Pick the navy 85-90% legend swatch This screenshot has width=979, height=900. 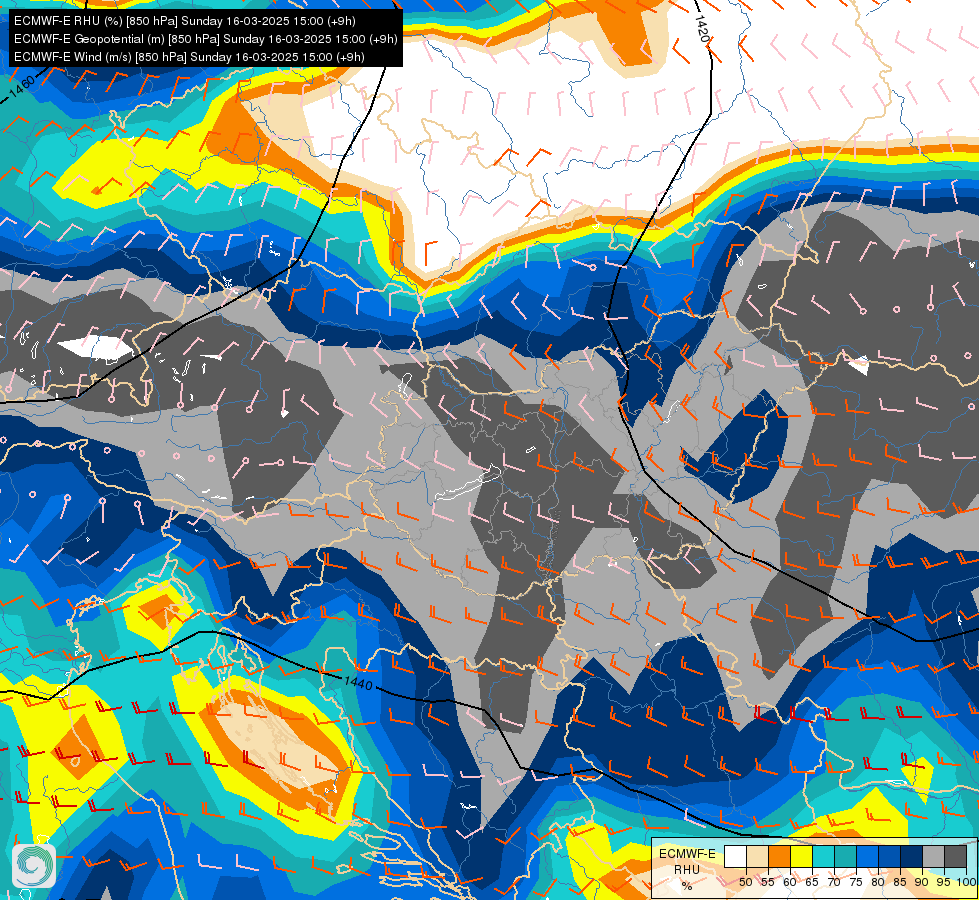click(912, 856)
